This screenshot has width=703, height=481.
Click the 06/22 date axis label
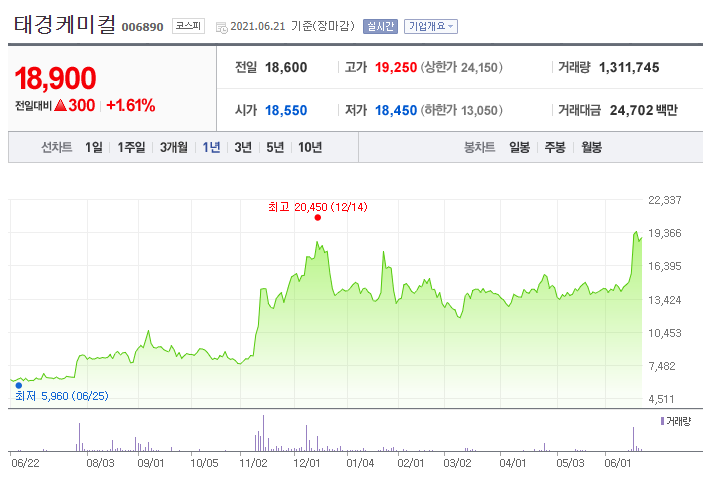tap(25, 463)
